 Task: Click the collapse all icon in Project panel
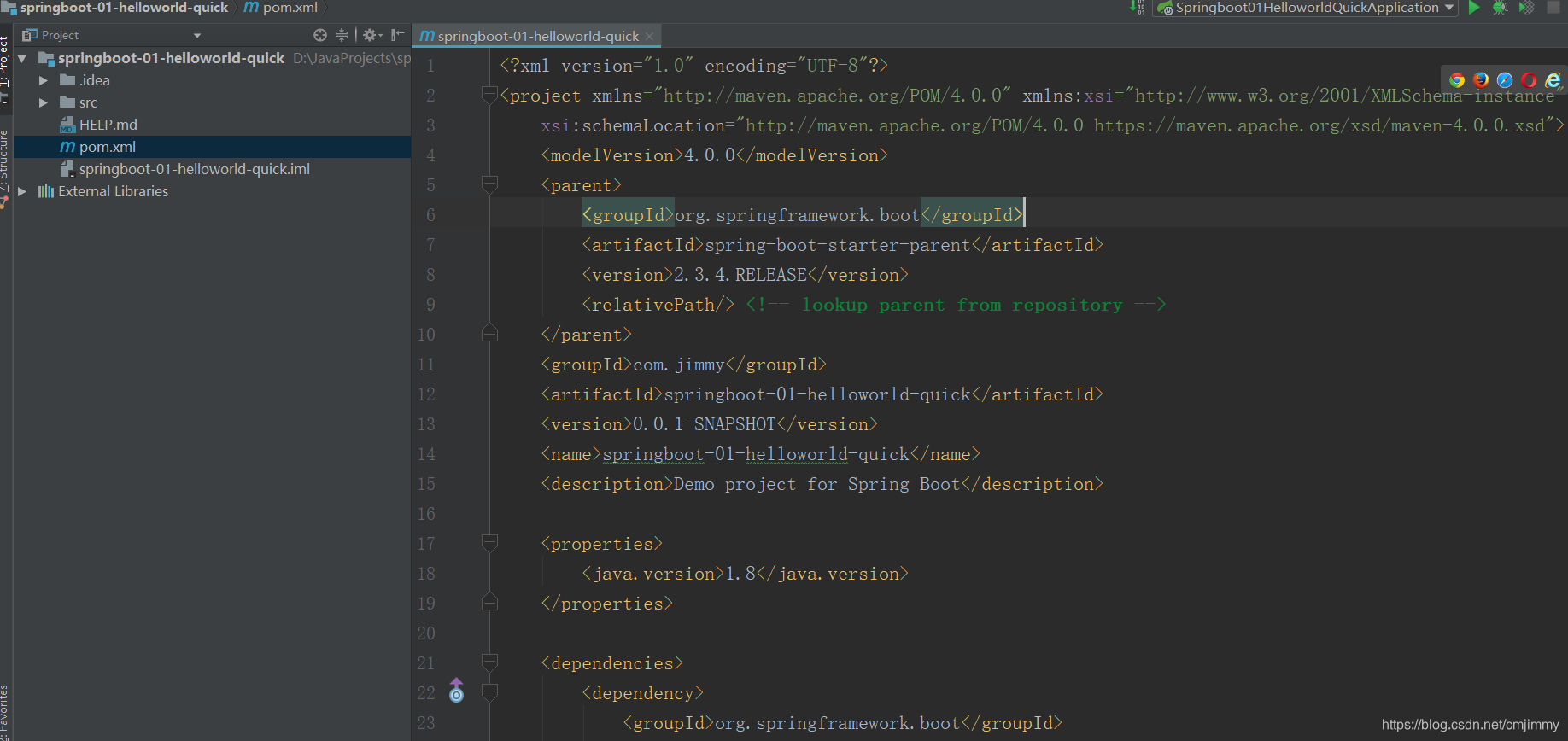click(342, 35)
